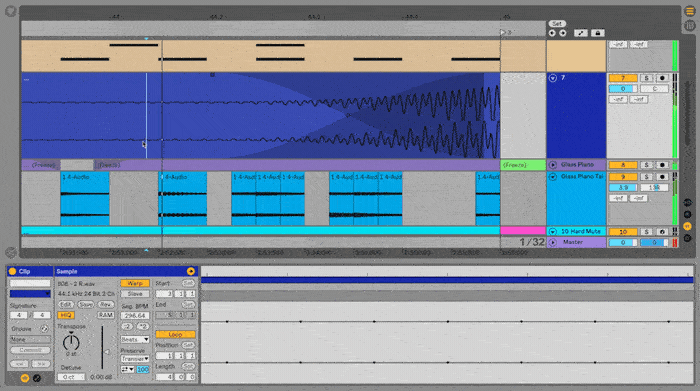This screenshot has height=391, width=700.
Task: Switch to Arrangement view selector icon
Action: (x=690, y=12)
